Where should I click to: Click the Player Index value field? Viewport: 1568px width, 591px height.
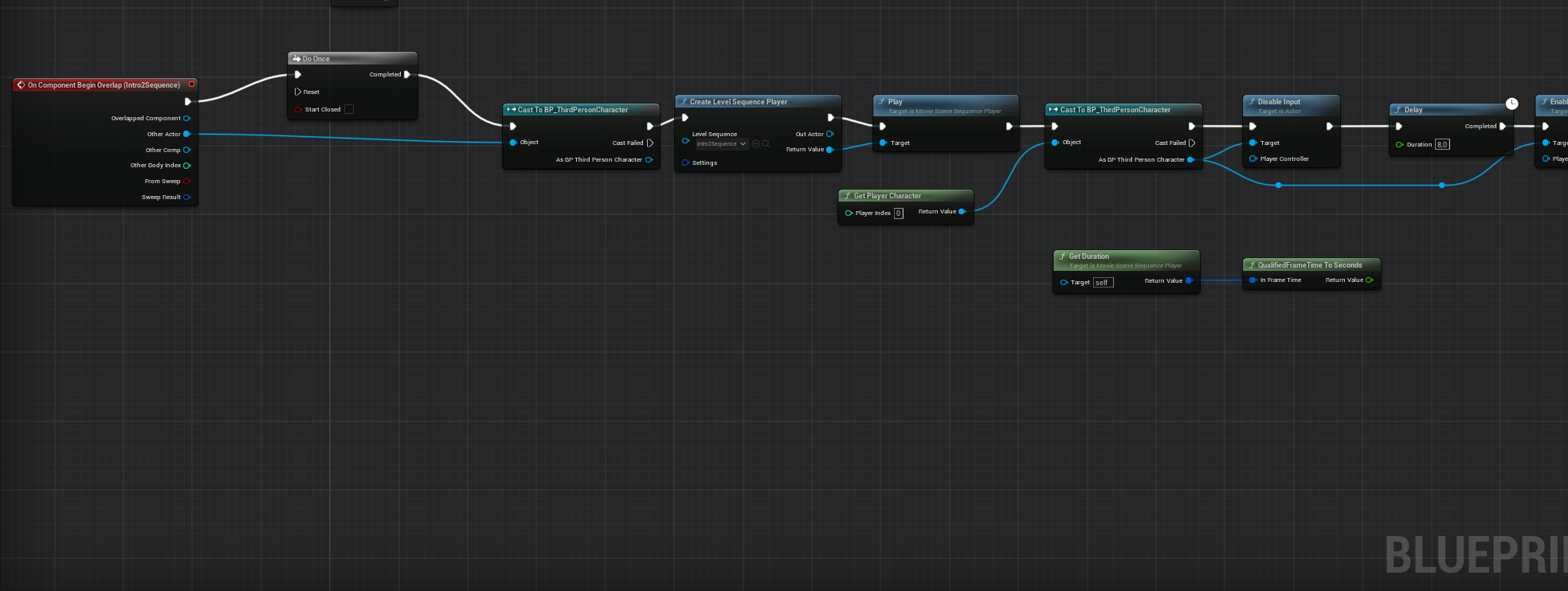point(898,213)
